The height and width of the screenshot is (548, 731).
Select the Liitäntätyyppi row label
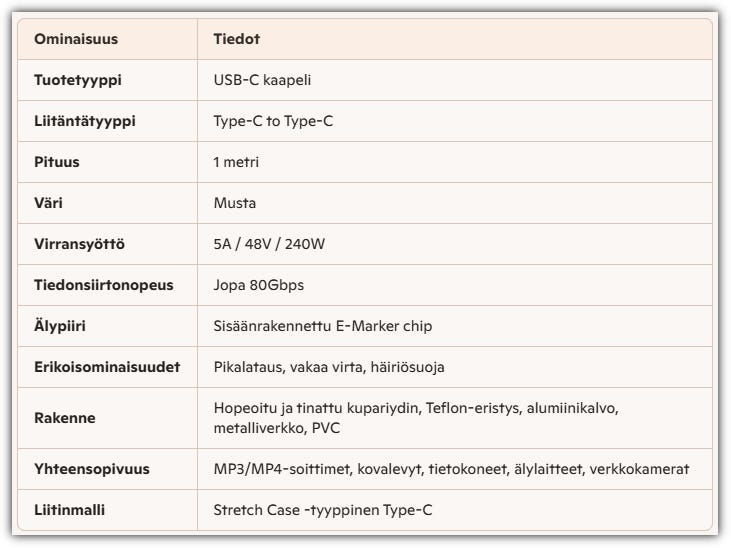click(x=85, y=121)
